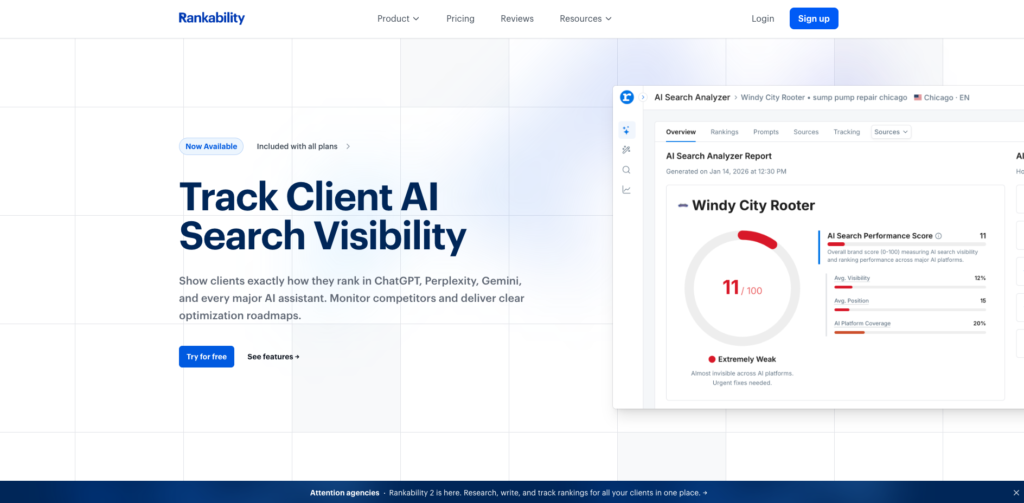Expand the Resources dropdown menu
1024x503 pixels.
585,18
